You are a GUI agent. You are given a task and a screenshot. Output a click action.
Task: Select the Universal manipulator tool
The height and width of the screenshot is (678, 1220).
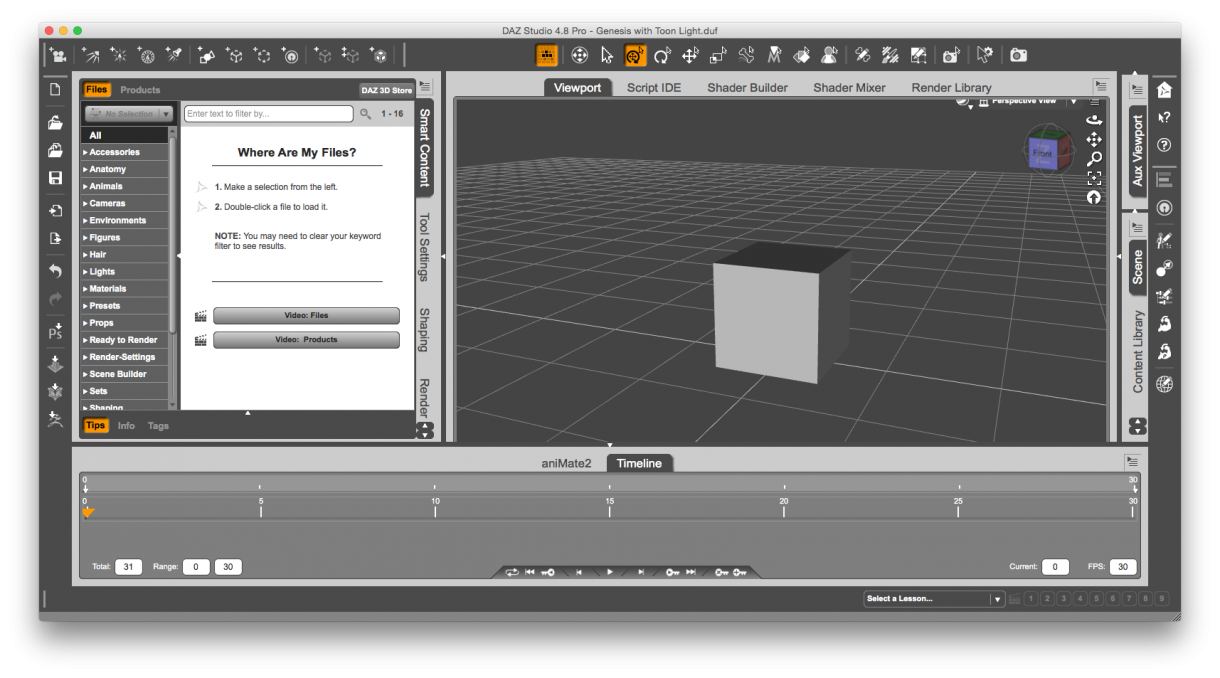coord(634,55)
